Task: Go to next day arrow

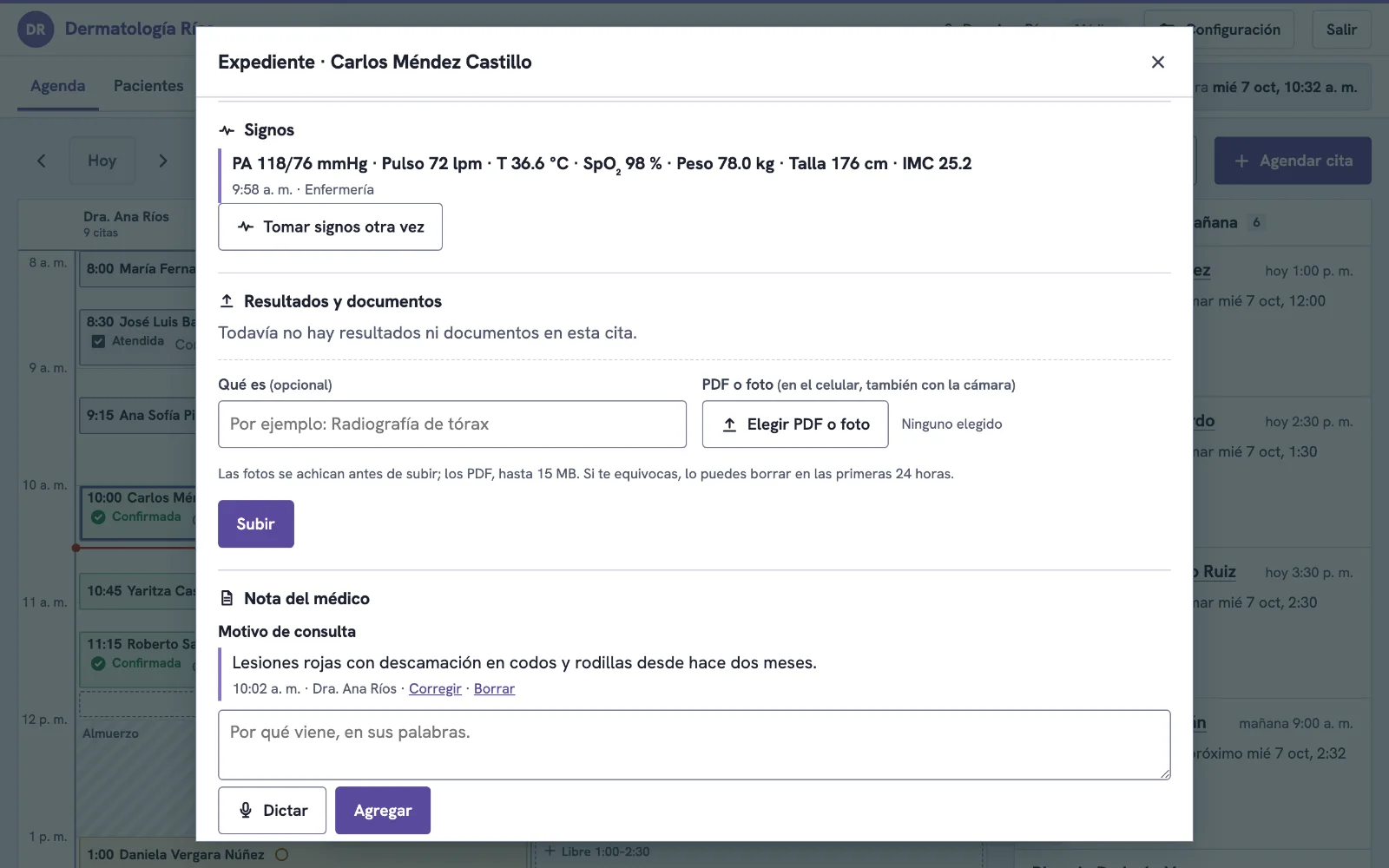Action: pos(162,161)
